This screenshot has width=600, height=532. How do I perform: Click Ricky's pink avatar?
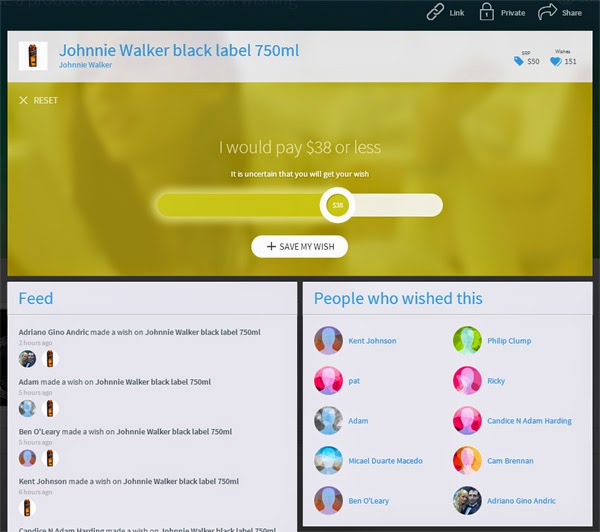pos(467,381)
